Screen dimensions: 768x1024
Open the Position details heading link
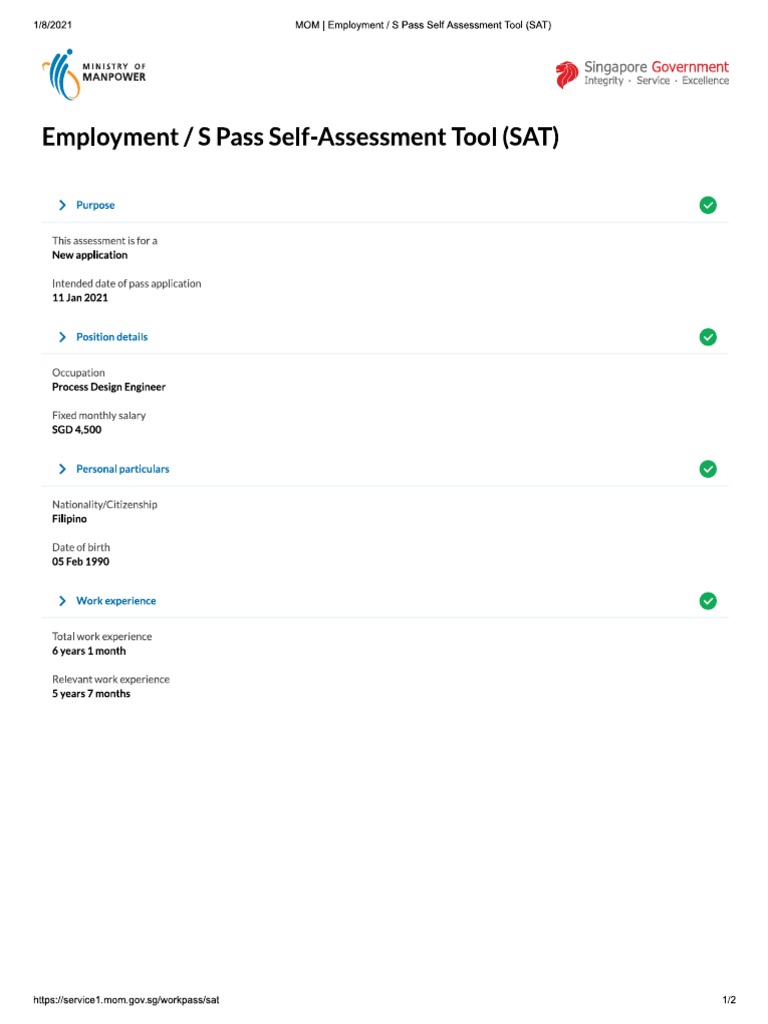point(112,337)
